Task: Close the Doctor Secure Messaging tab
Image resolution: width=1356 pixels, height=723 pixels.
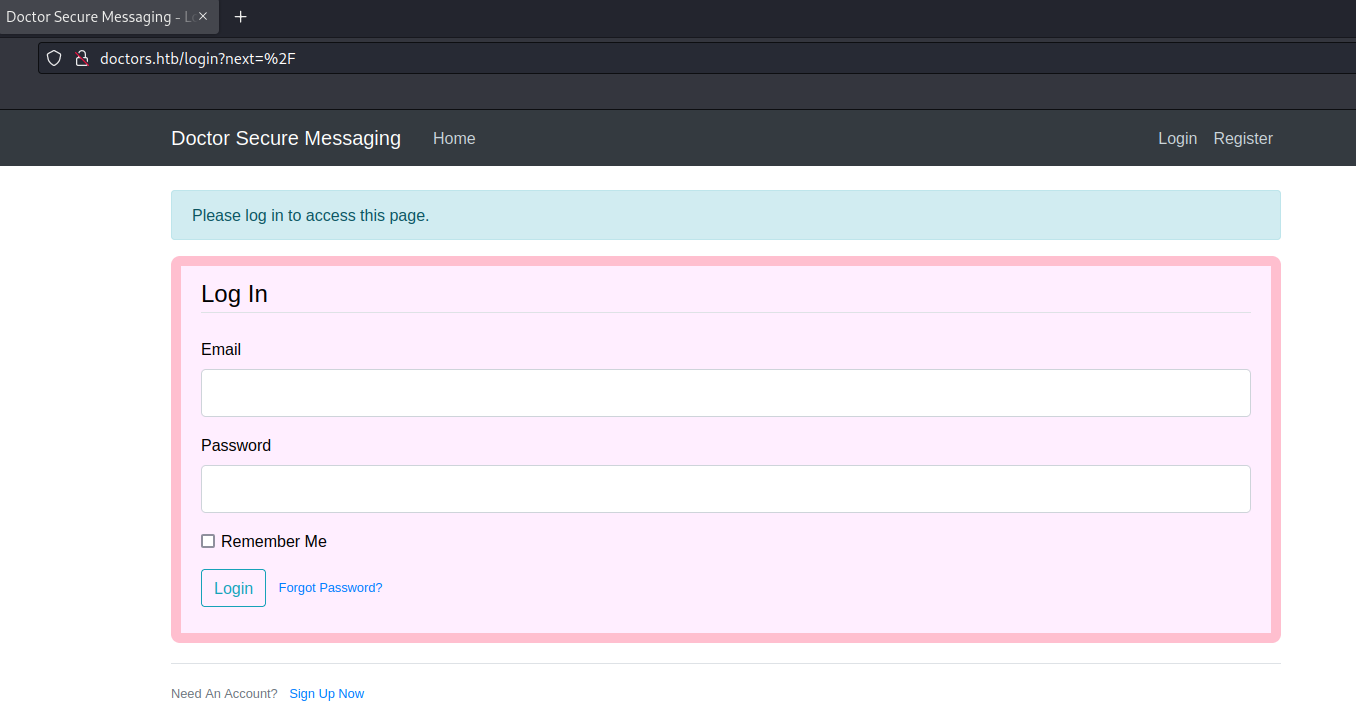Action: pos(203,17)
